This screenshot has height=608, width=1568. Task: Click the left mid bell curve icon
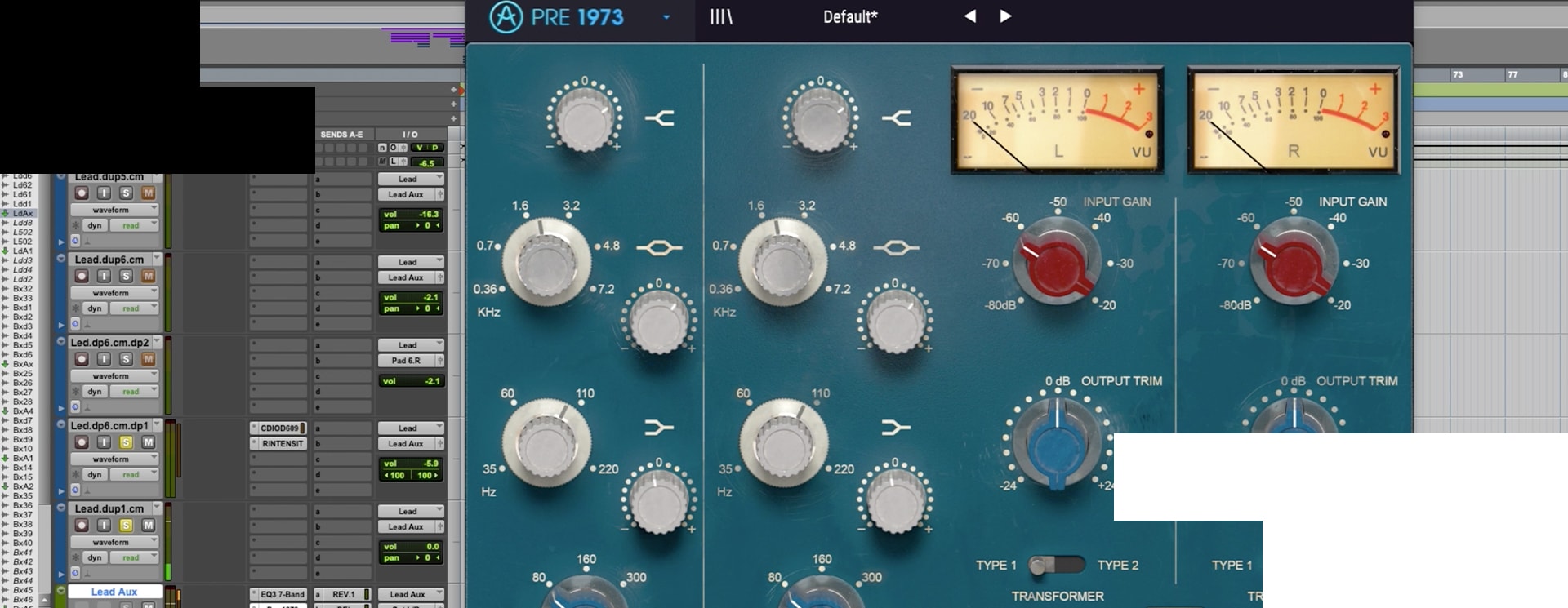click(x=659, y=247)
